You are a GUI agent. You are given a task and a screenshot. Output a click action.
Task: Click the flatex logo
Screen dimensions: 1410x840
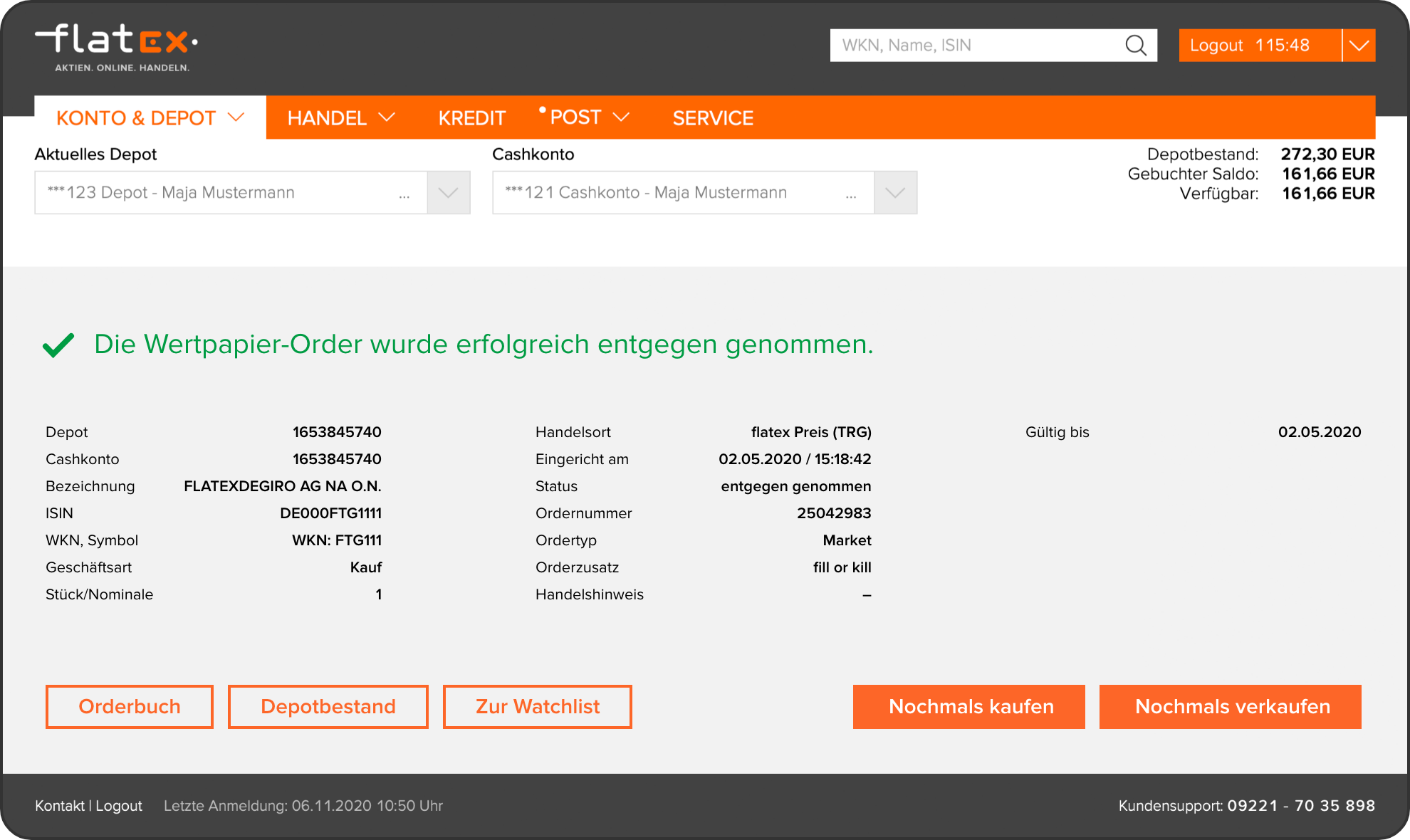pyautogui.click(x=114, y=43)
